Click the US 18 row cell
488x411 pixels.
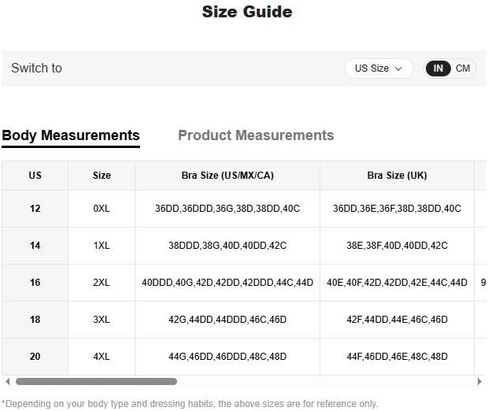35,320
